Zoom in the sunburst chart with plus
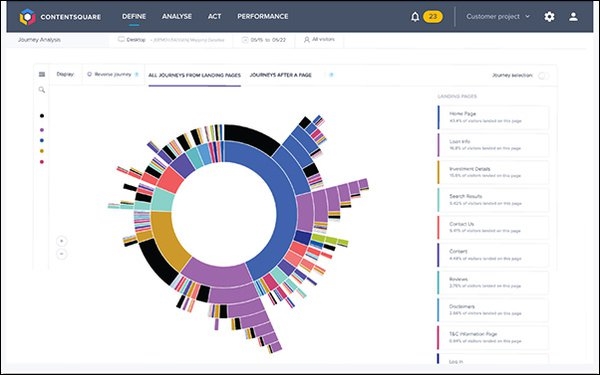 pyautogui.click(x=62, y=241)
